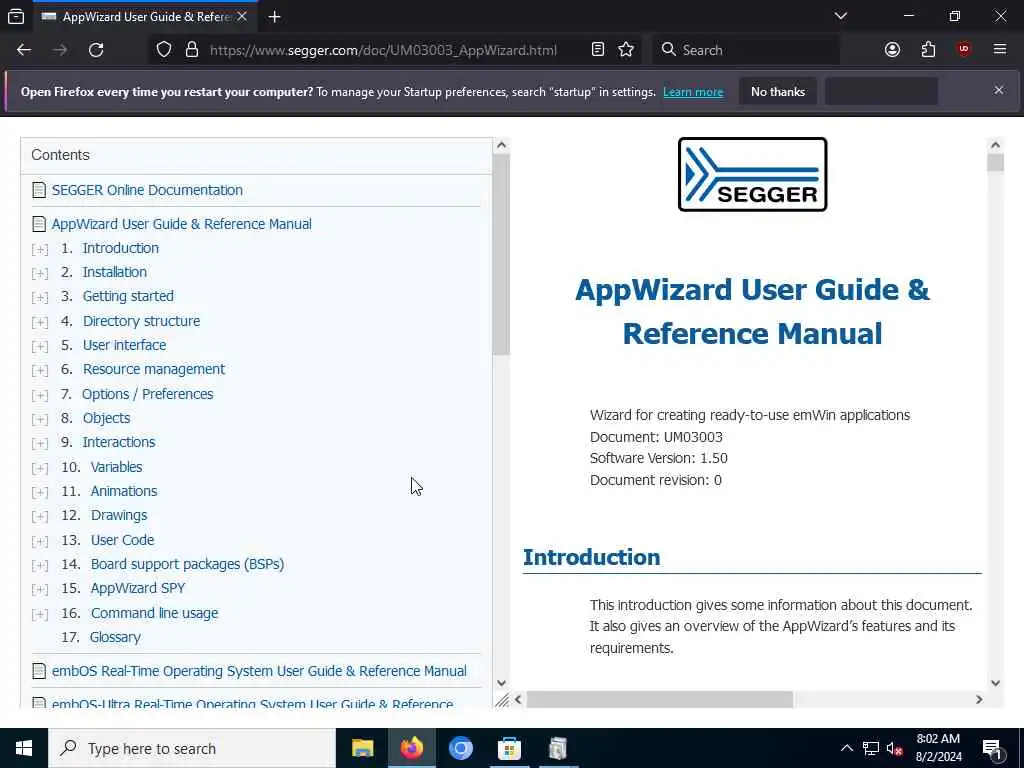Click the site security padlock icon

point(192,50)
